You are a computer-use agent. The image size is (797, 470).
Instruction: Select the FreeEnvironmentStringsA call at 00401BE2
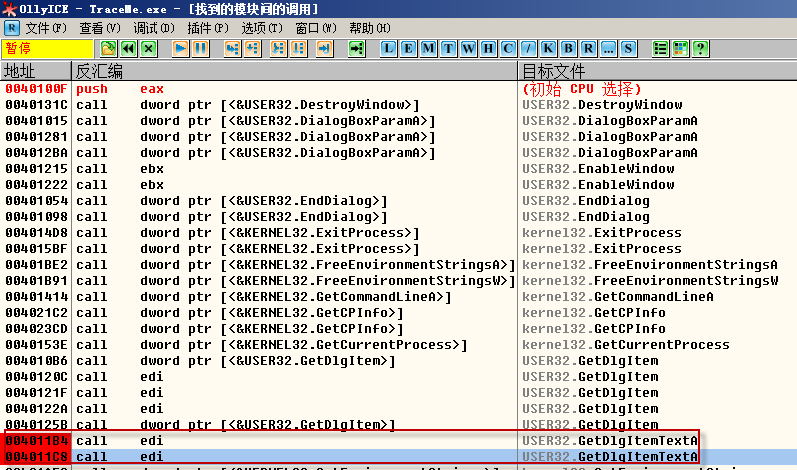coord(398,265)
